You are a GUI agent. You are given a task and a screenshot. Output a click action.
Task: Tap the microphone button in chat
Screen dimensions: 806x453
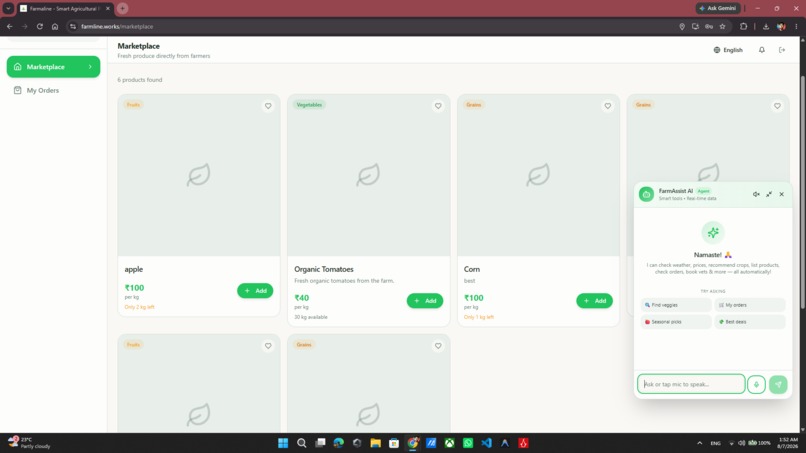pos(756,384)
